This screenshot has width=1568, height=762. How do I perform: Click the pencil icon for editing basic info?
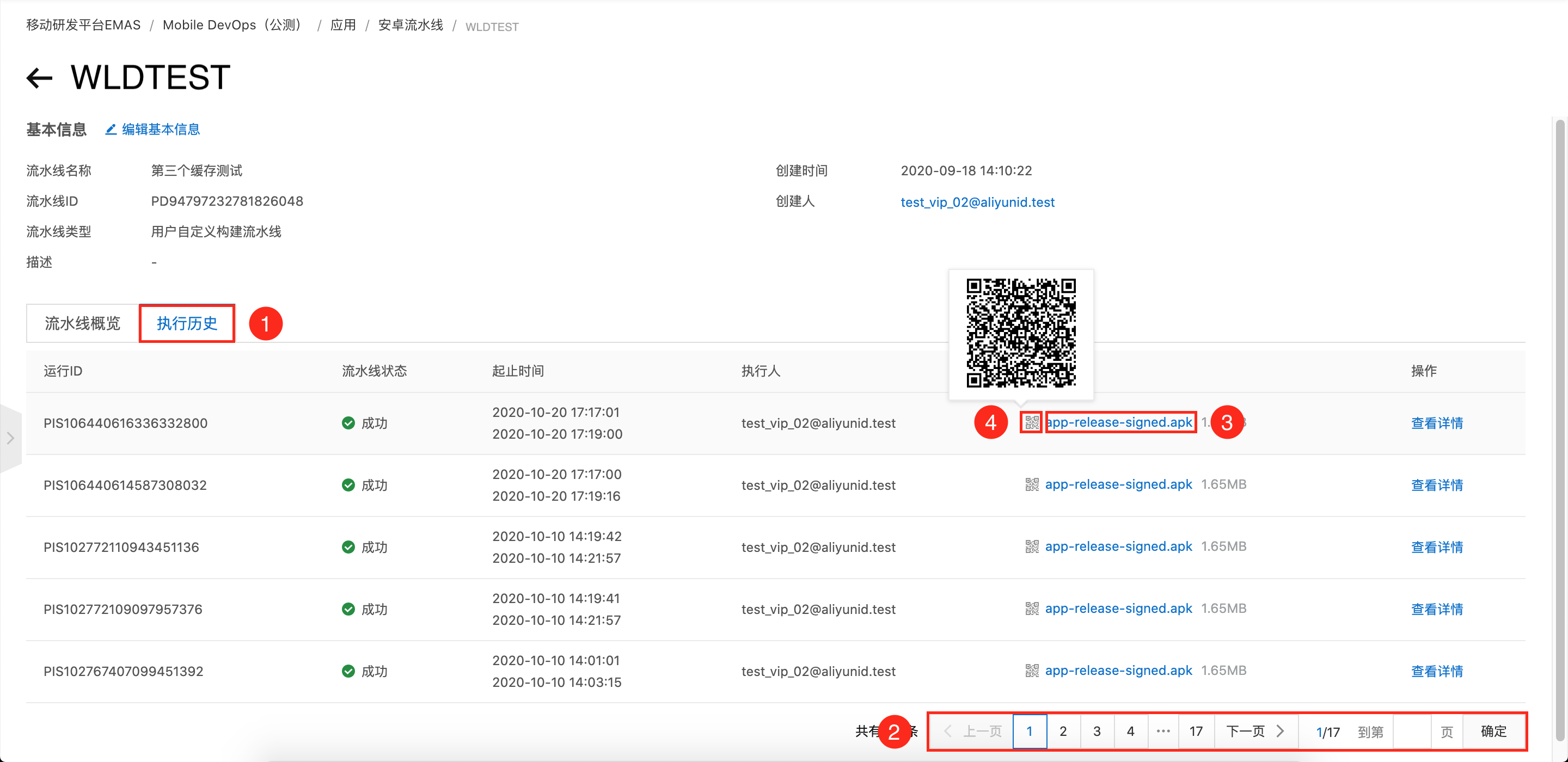(111, 129)
